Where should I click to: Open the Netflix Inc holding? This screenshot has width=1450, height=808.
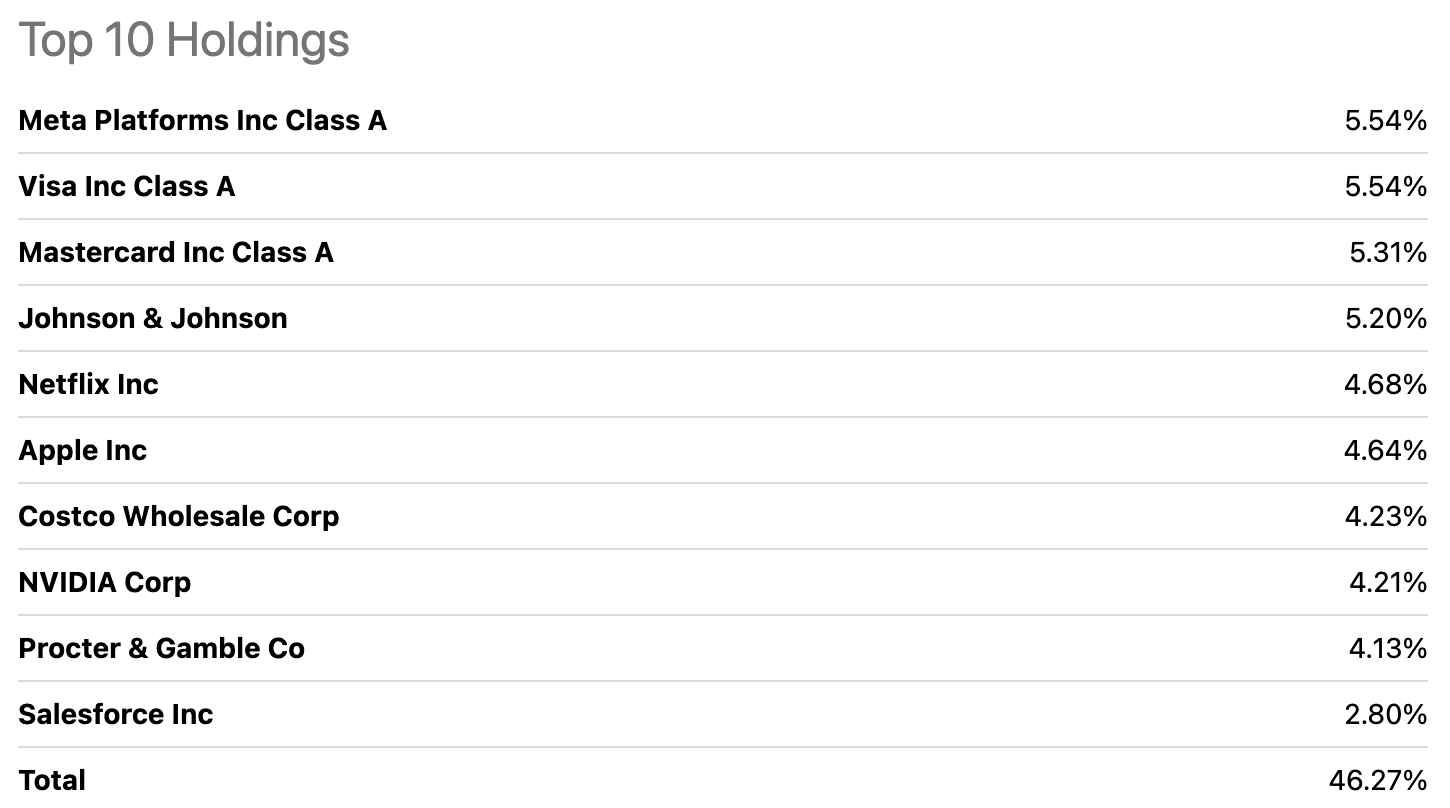(89, 385)
